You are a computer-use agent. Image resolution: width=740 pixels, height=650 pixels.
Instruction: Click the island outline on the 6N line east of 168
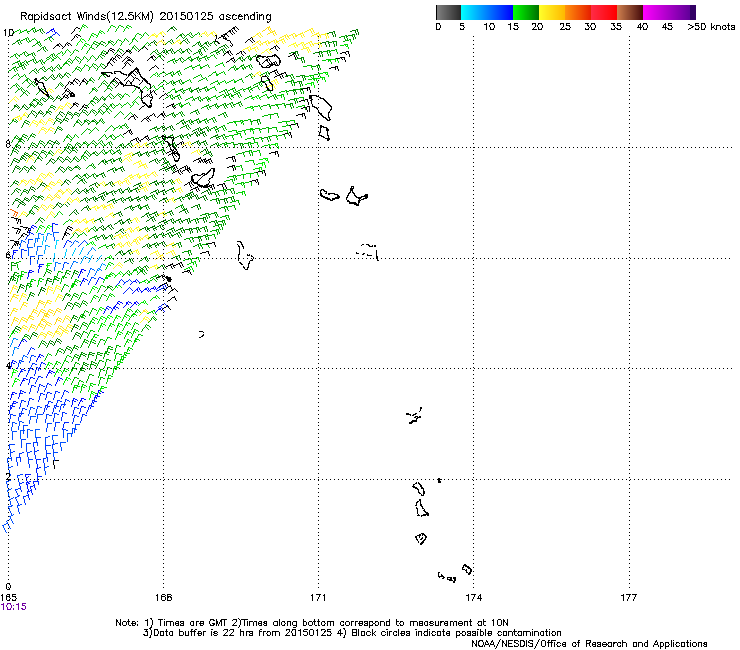(245, 255)
